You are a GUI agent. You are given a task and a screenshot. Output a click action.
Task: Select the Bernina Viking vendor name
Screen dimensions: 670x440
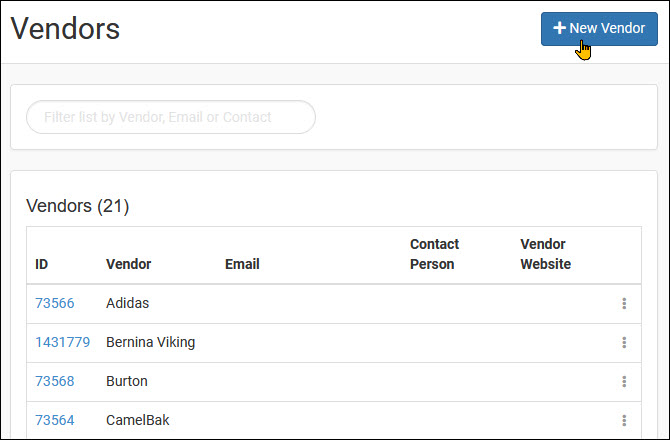click(x=150, y=342)
